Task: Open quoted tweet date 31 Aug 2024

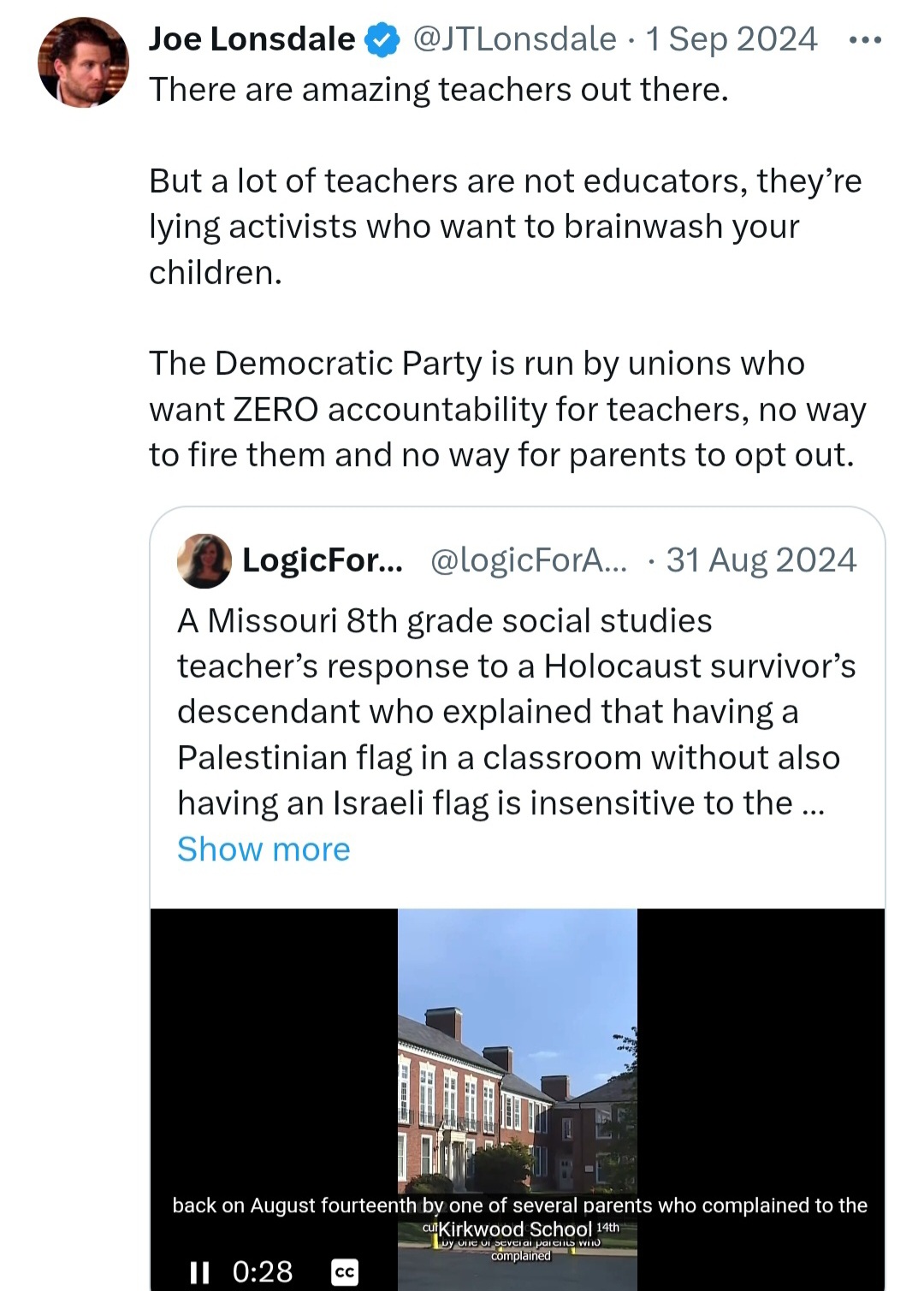Action: click(761, 560)
